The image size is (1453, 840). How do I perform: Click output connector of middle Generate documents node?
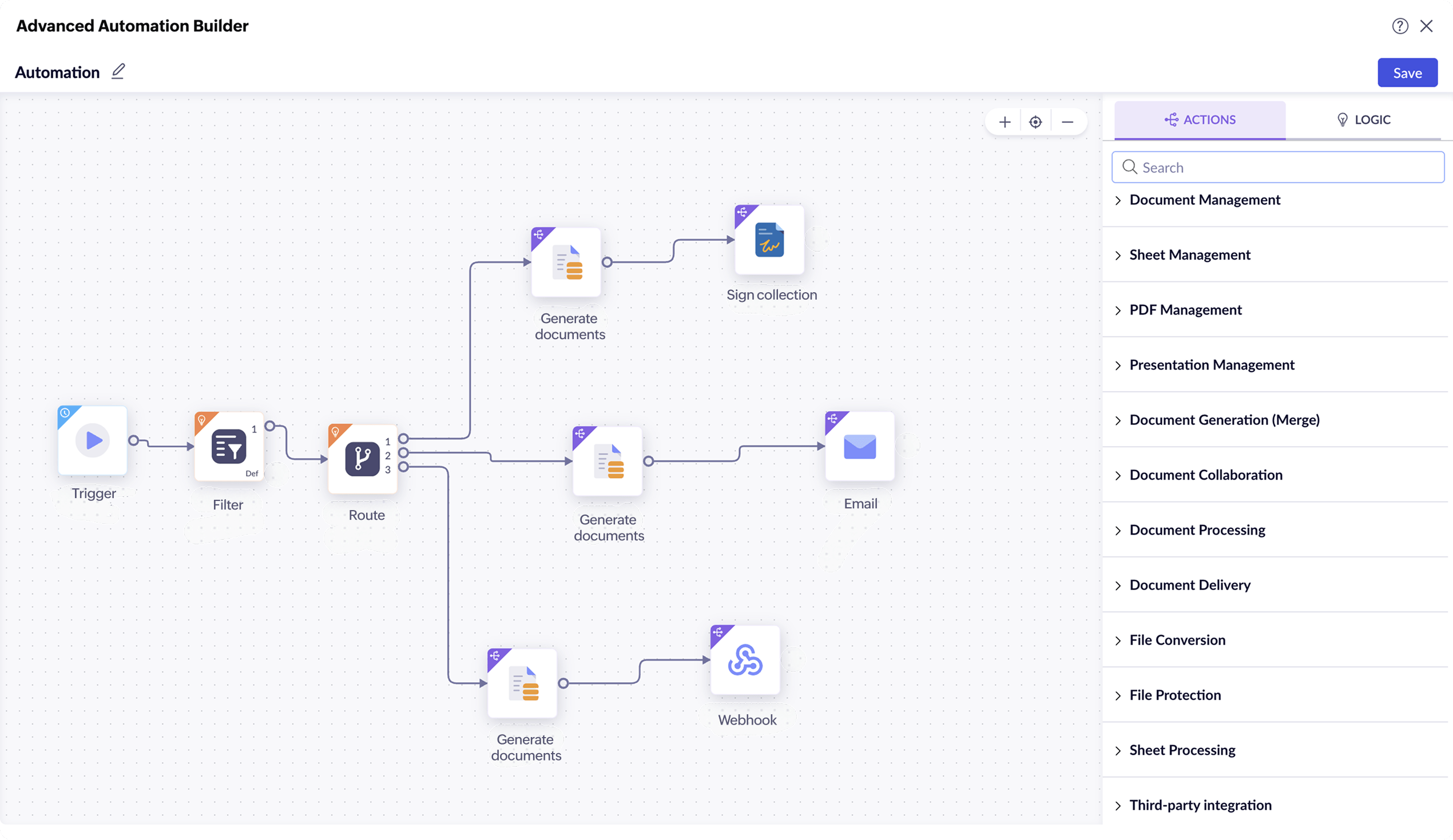649,461
